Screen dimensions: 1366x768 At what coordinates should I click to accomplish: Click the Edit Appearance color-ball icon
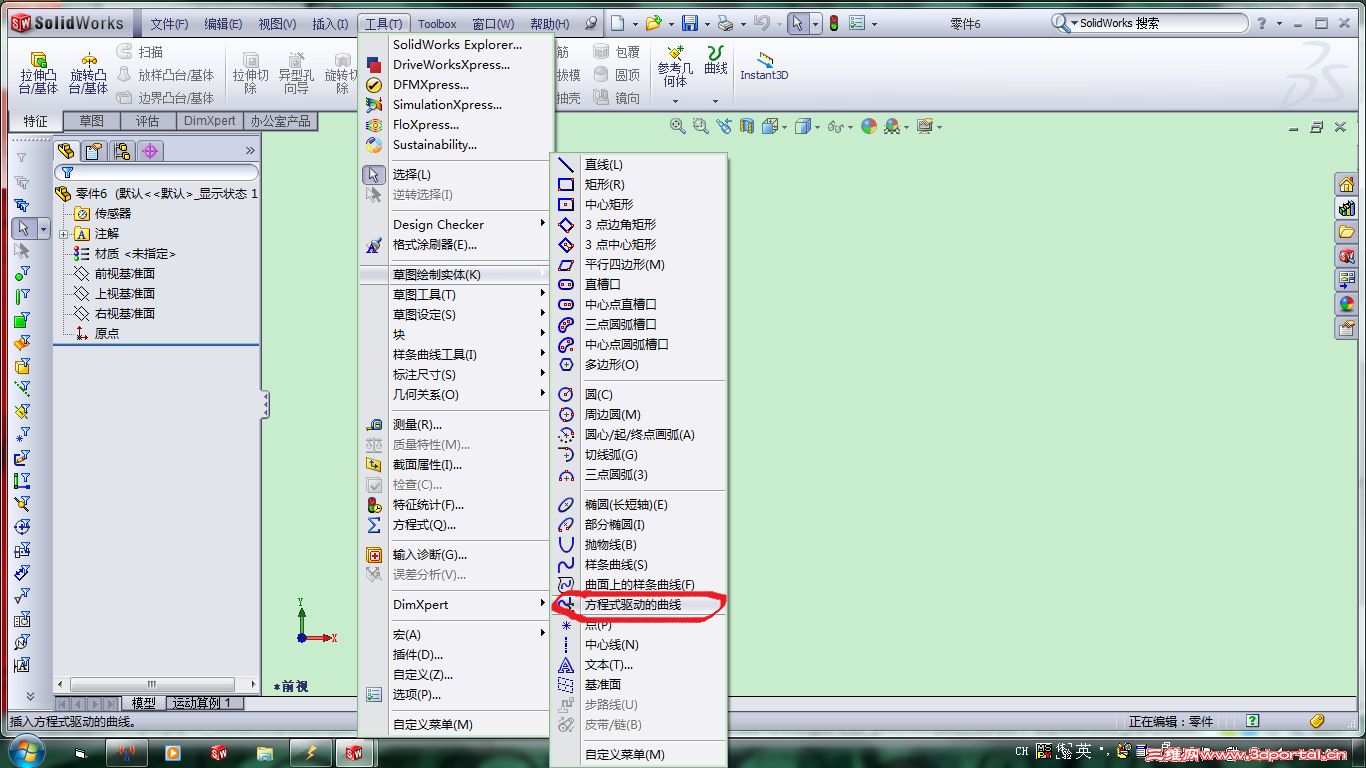point(868,126)
